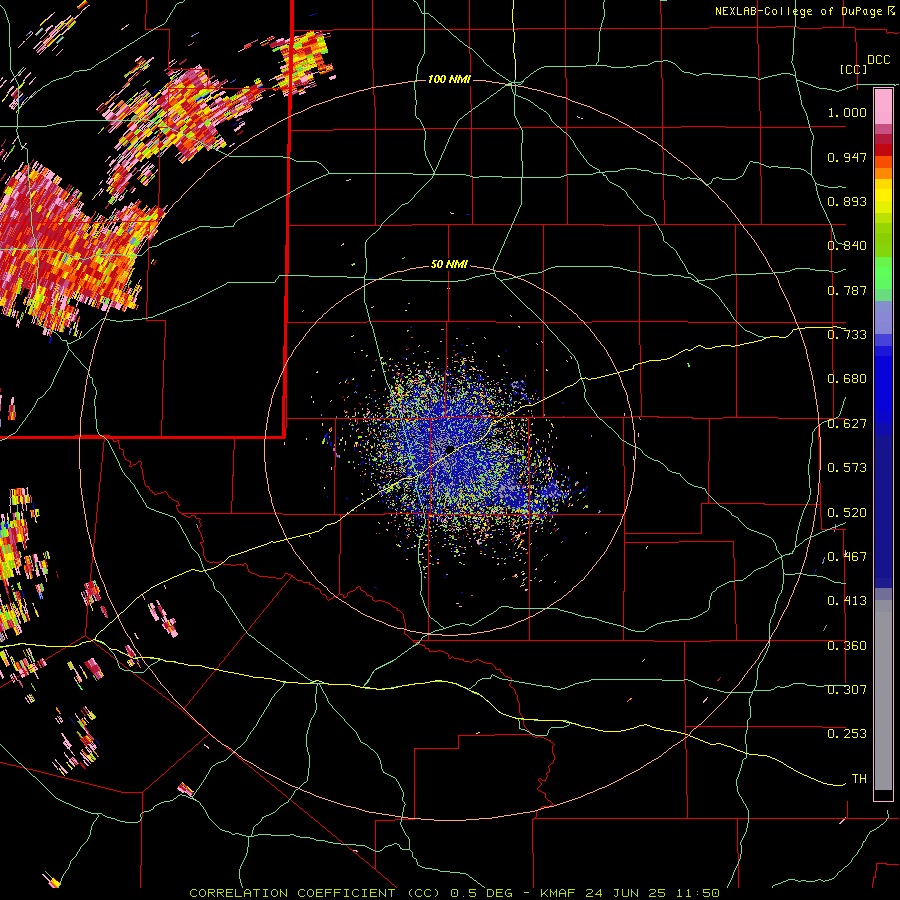
Task: Click the 100 NMI range ring label
Action: [449, 79]
